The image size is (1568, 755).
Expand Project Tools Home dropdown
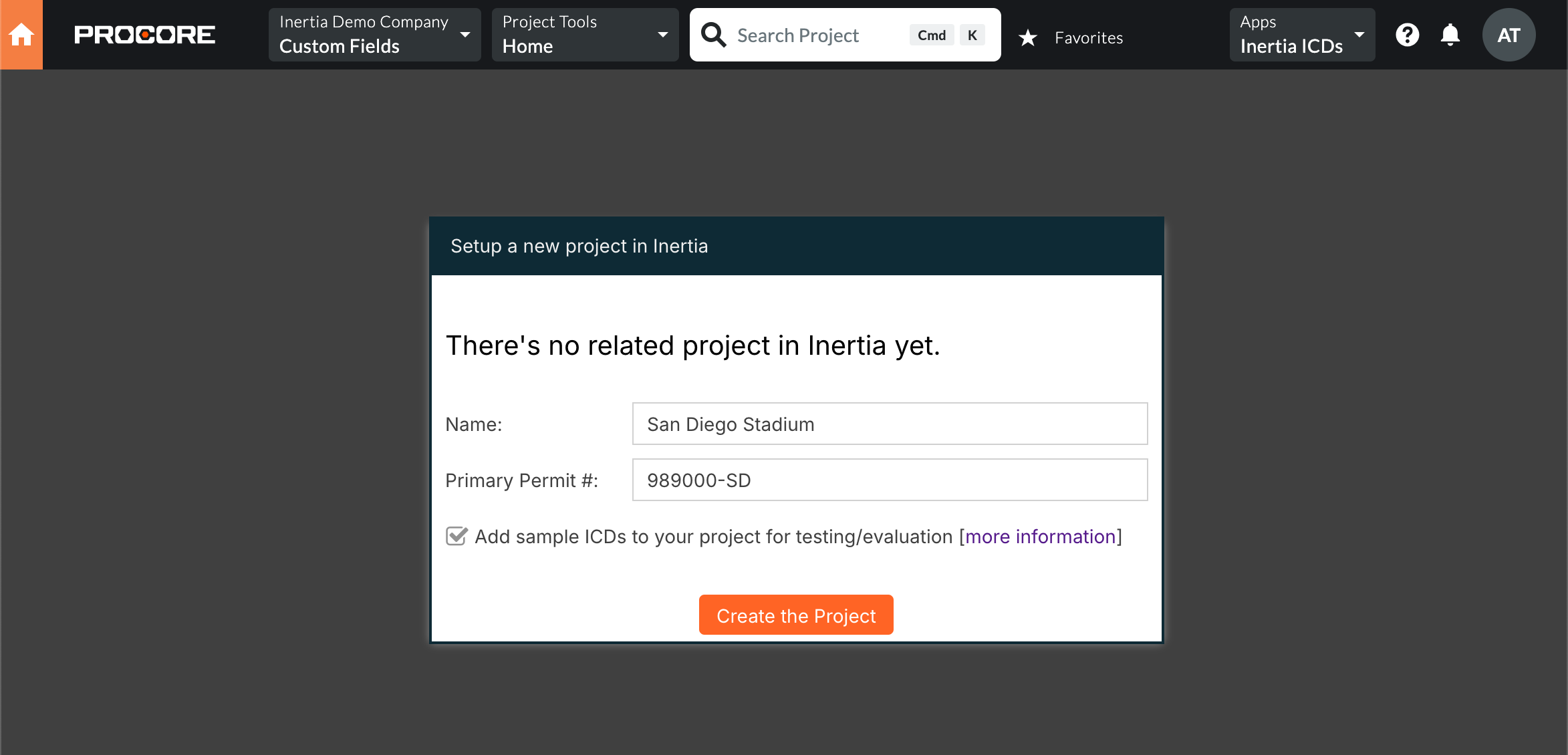(x=585, y=35)
